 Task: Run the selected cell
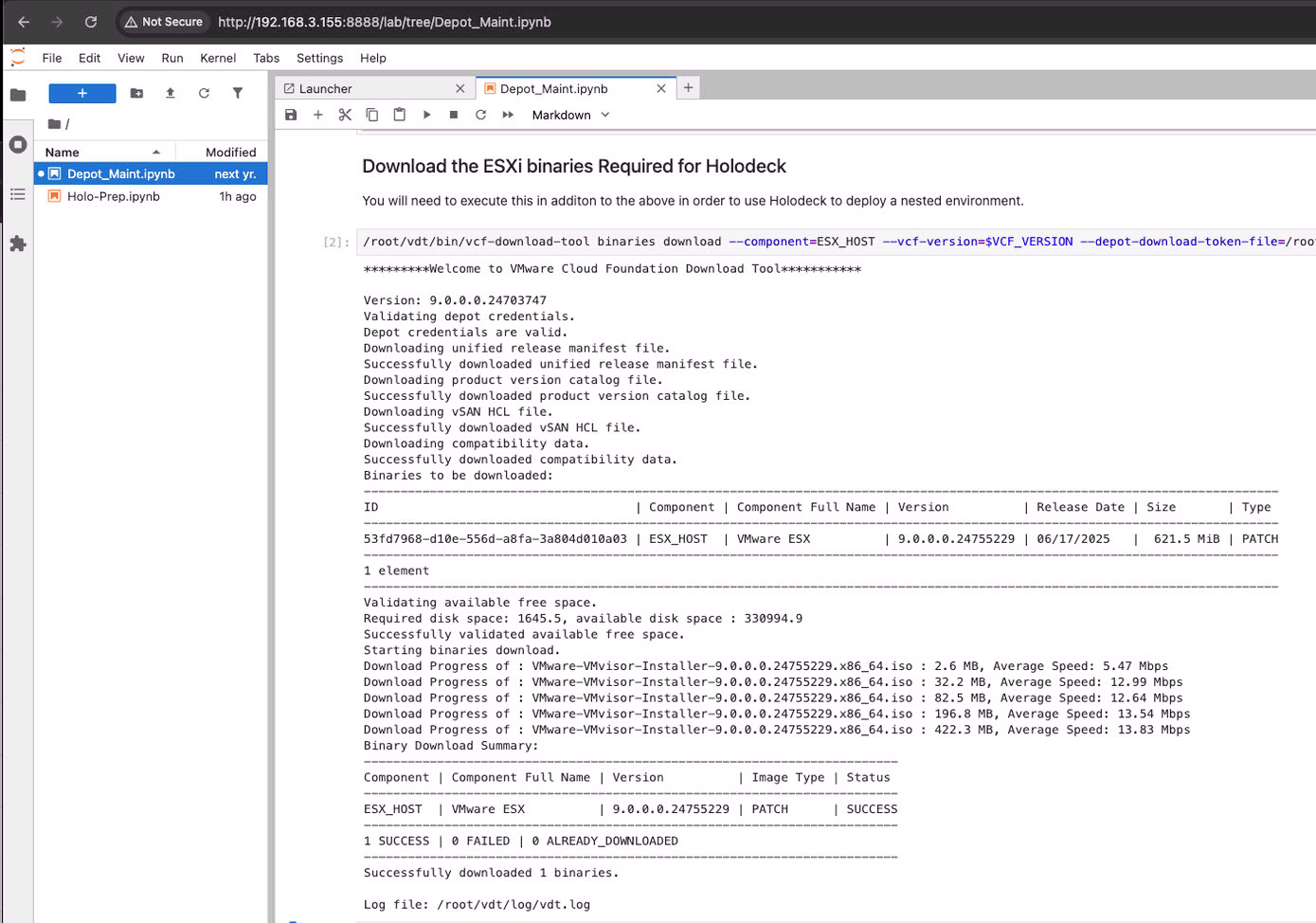[x=426, y=115]
